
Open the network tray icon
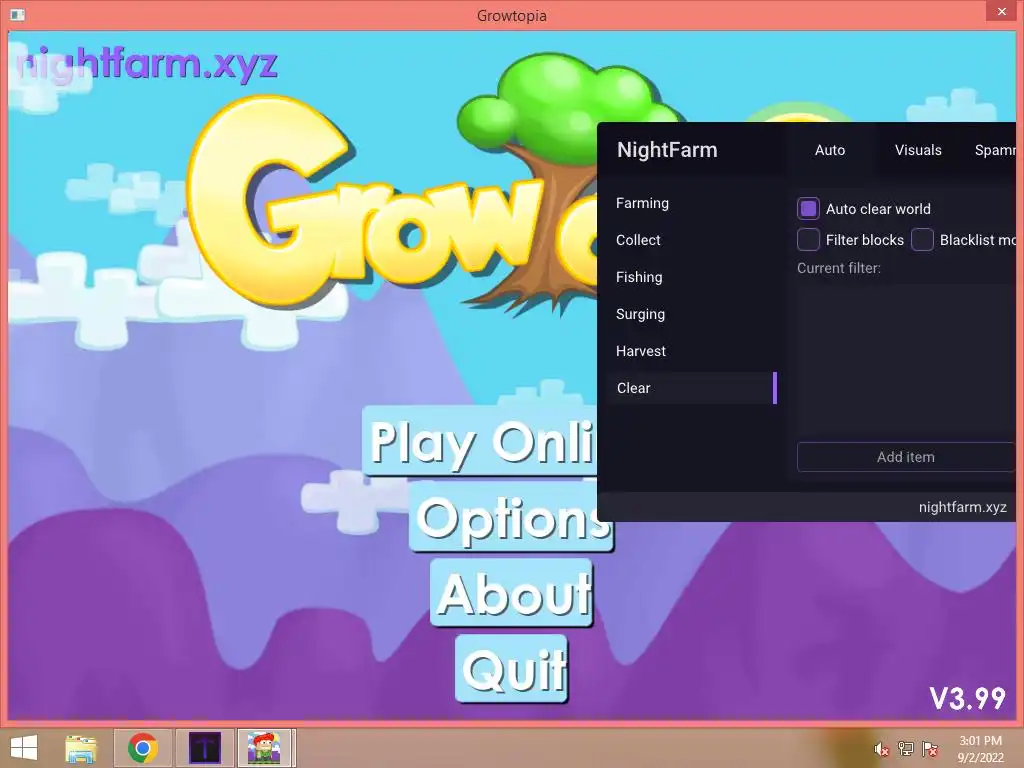click(905, 748)
